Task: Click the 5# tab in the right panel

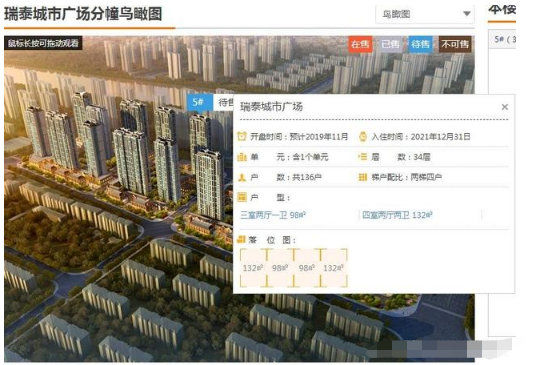Action: click(502, 40)
